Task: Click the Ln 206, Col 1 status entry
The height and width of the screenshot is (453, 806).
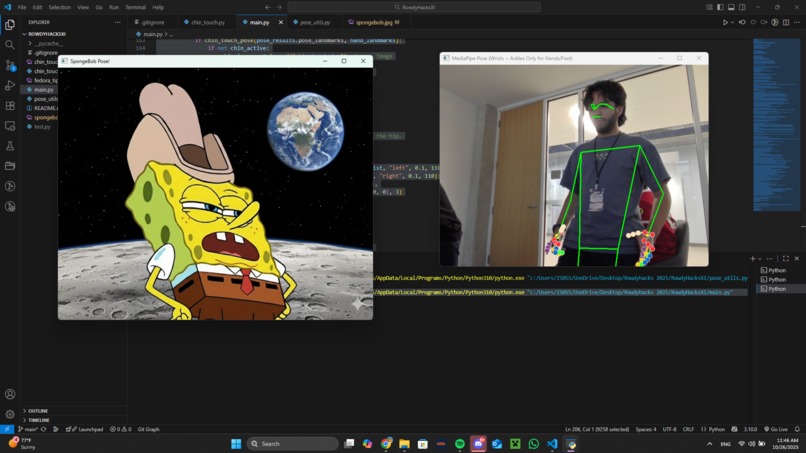Action: pyautogui.click(x=597, y=429)
